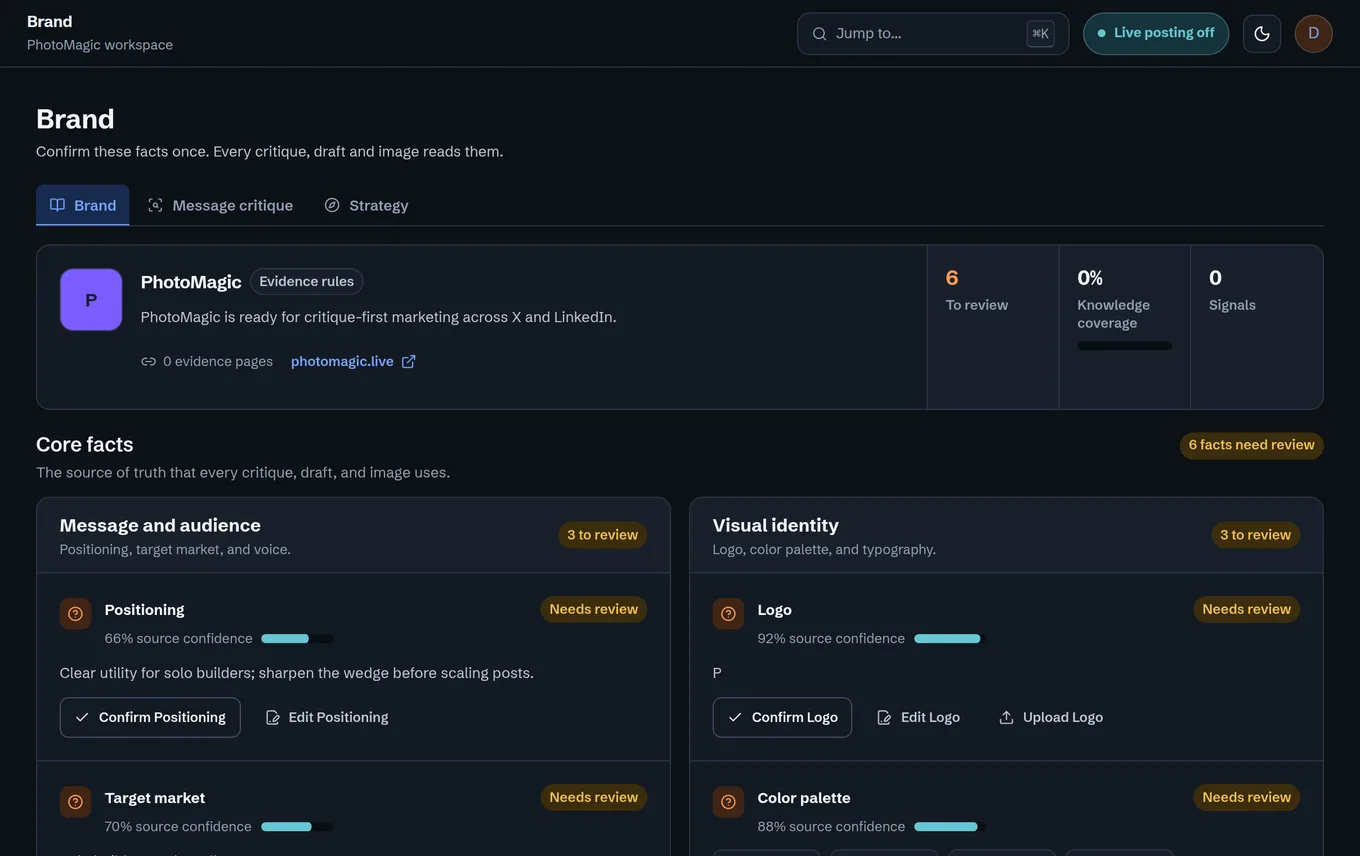Click the chain link icon beside evidence pages

pos(148,362)
